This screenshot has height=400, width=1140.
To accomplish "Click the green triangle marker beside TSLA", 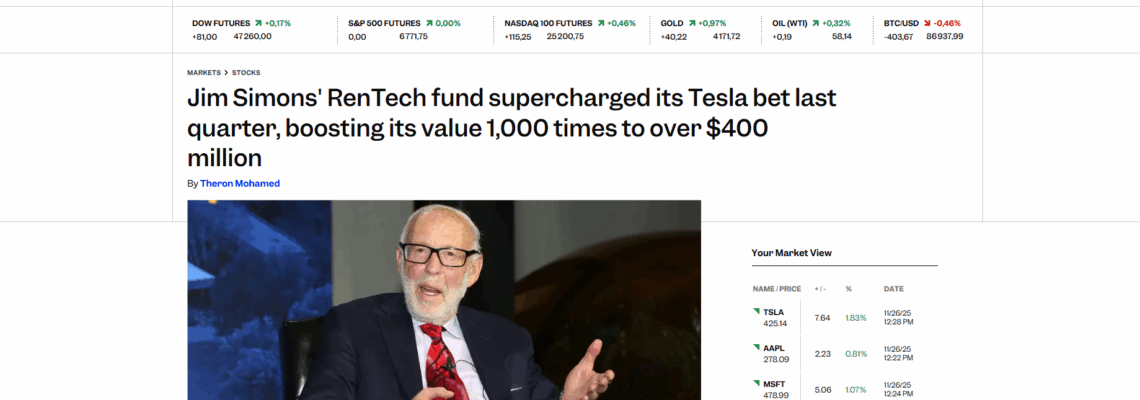I will tap(756, 310).
